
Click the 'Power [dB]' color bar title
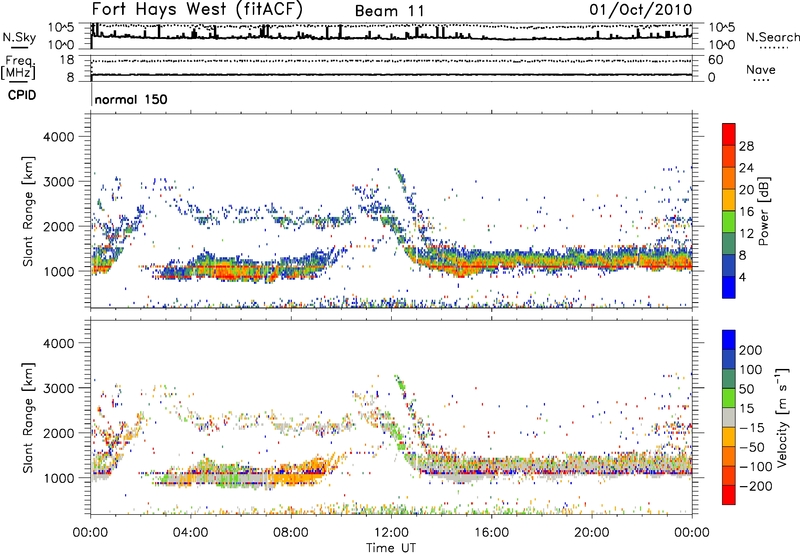[x=763, y=211]
